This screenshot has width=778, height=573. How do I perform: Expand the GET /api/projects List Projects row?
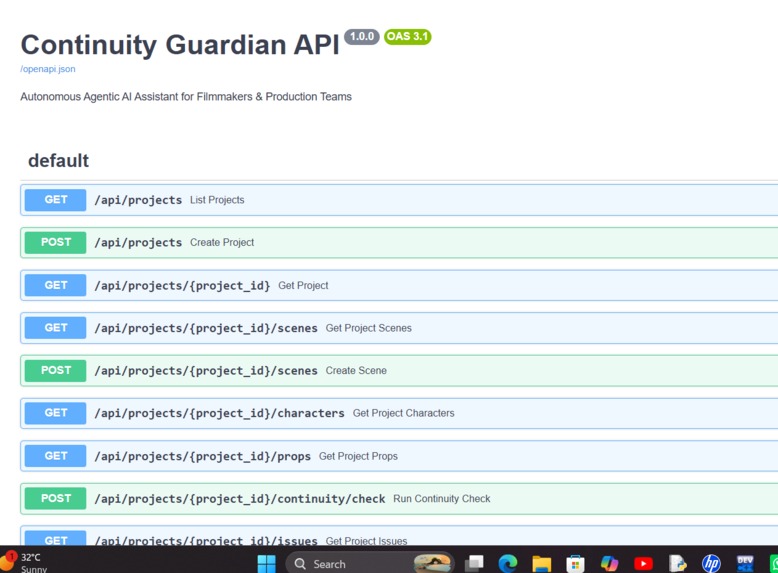[399, 200]
